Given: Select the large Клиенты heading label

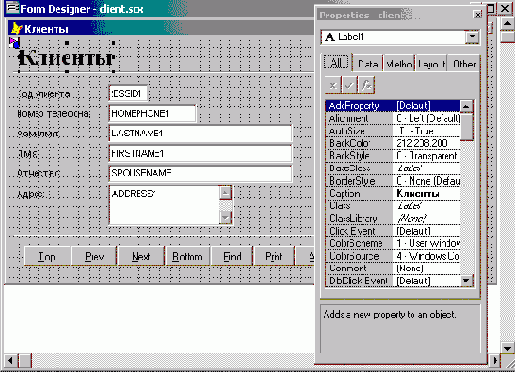Looking at the screenshot, I should click(67, 57).
